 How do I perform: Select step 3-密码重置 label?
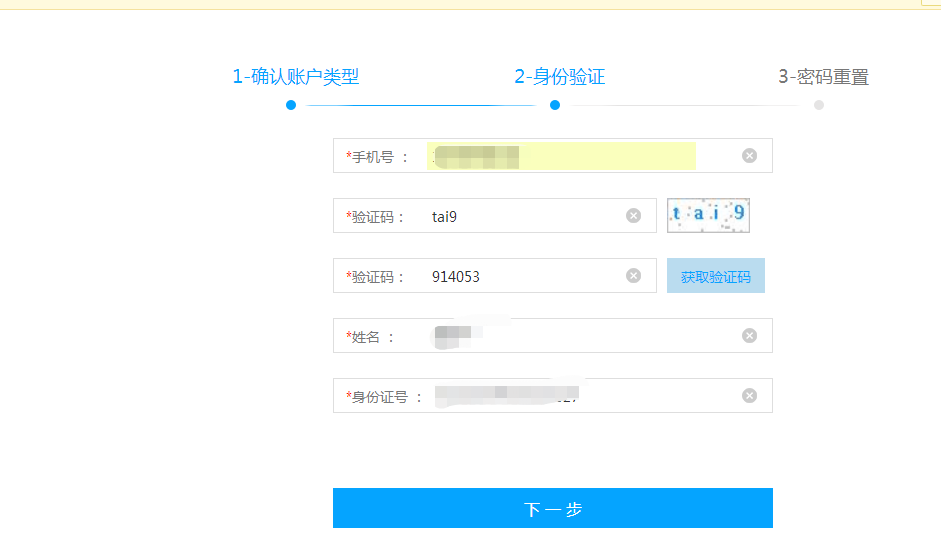click(x=823, y=77)
